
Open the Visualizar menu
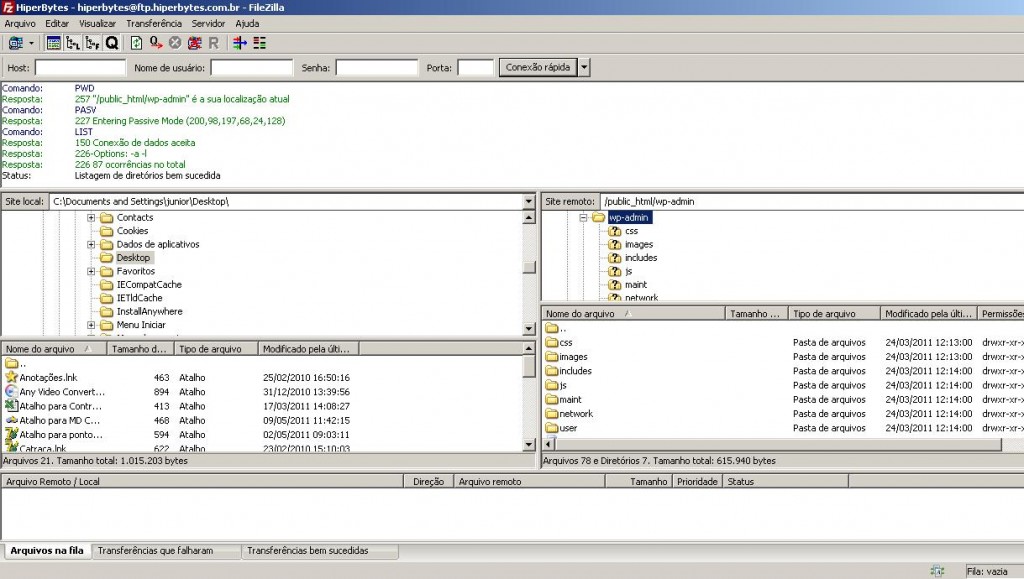pos(97,23)
